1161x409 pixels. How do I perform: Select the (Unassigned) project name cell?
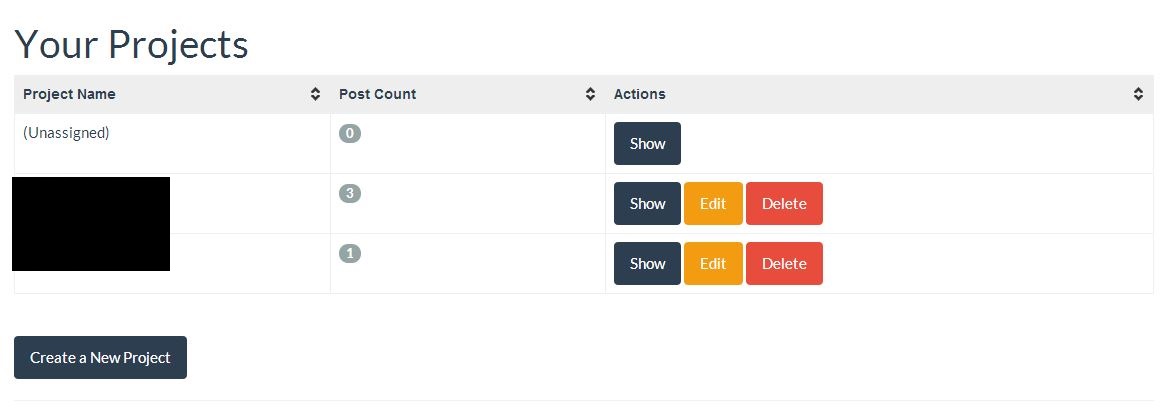point(173,144)
